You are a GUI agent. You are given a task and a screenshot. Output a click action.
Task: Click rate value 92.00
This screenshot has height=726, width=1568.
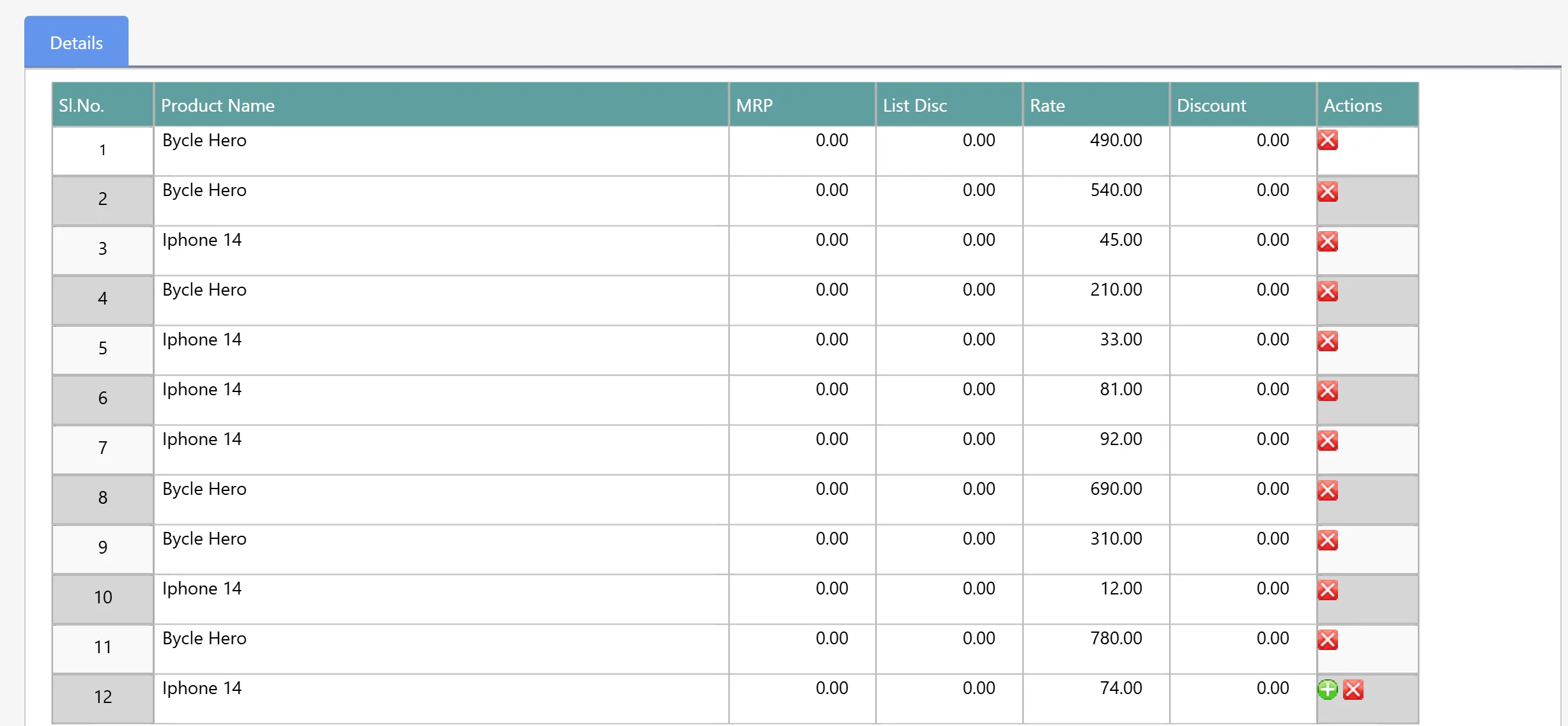coord(1121,439)
